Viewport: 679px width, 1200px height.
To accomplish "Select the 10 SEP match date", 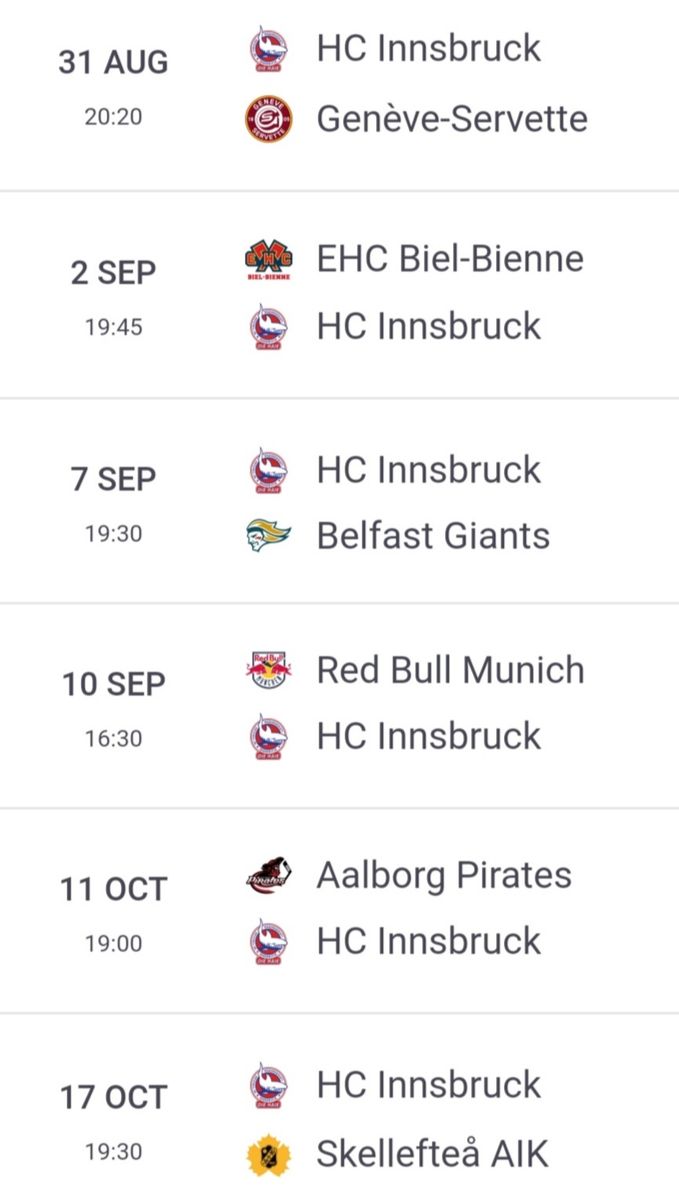I will point(113,685).
